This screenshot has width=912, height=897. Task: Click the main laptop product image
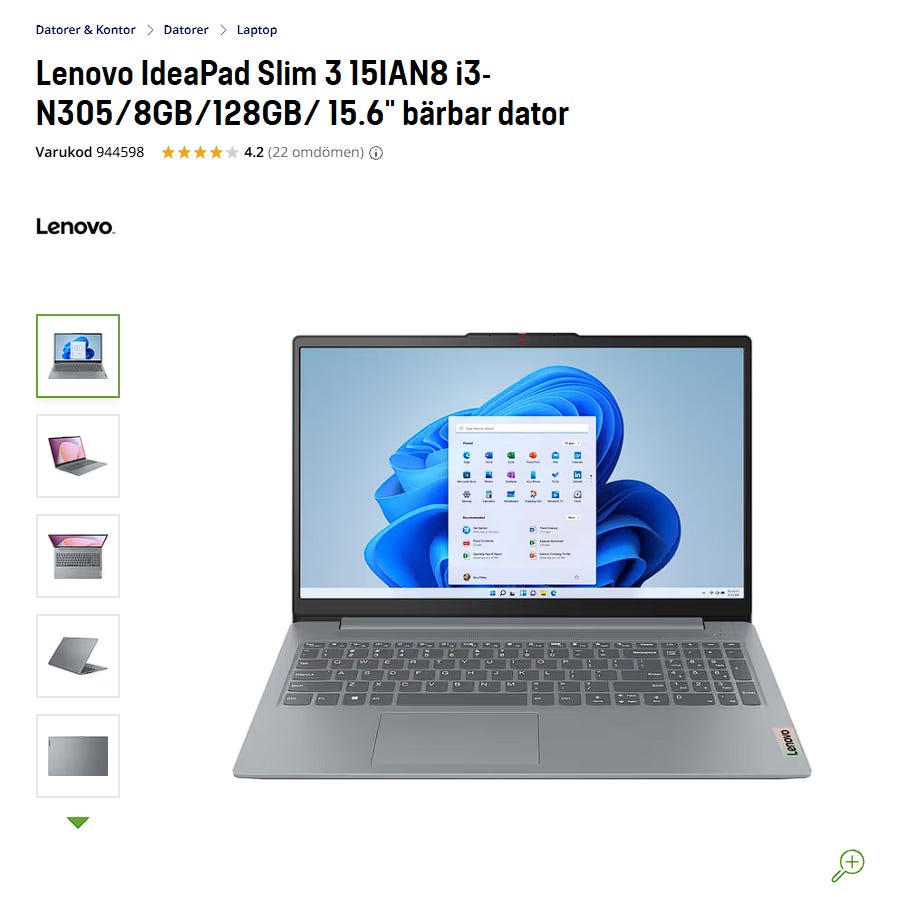click(522, 556)
